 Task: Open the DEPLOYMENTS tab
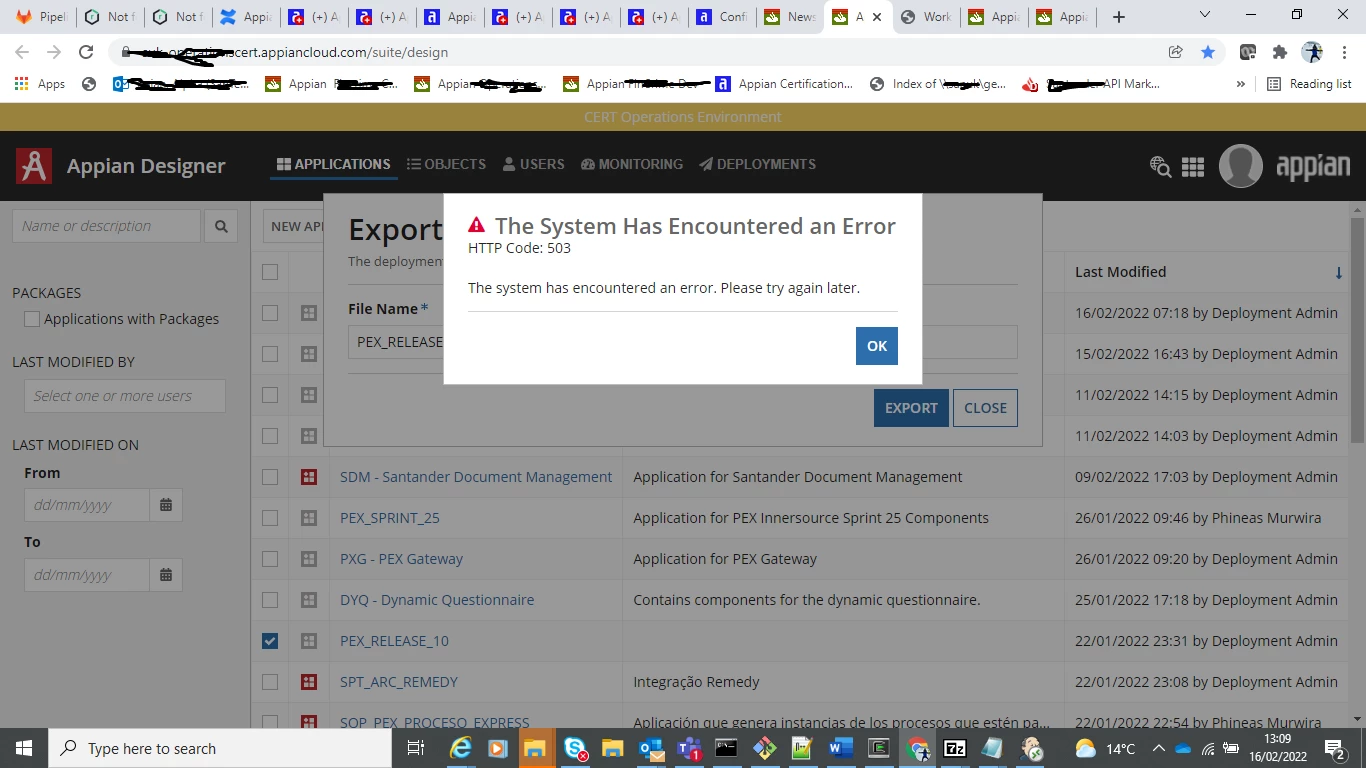coord(757,164)
